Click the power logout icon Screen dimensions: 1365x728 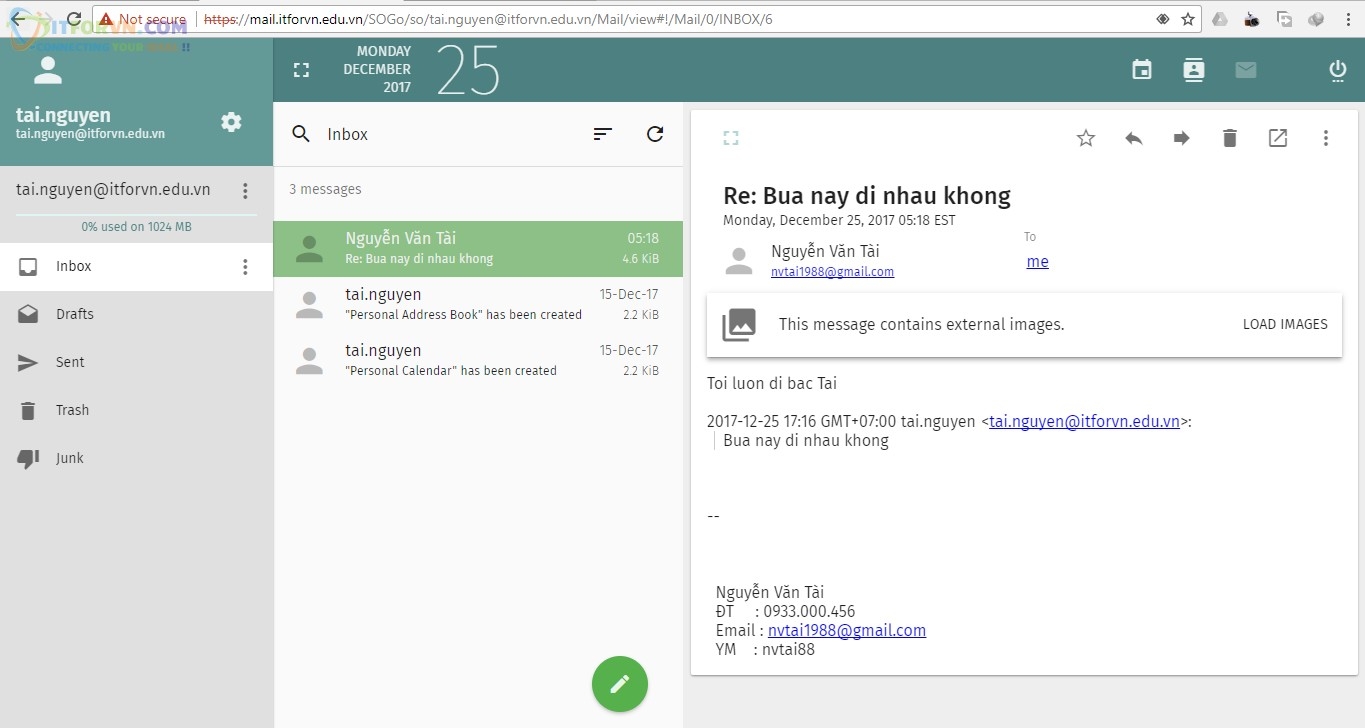1337,70
